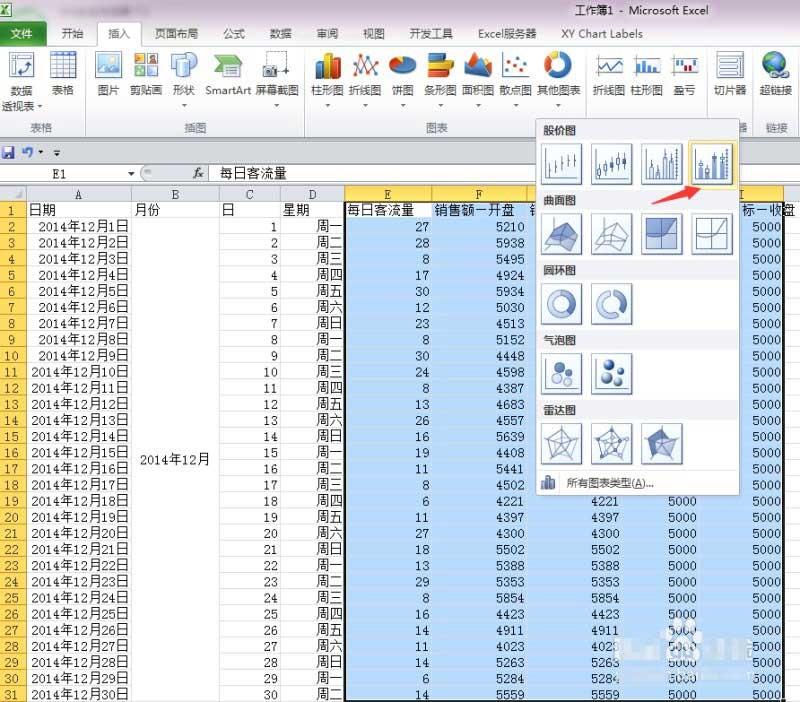Open the screenshot tool (屏幕截图)
Screen dimensions: 800x702
[276, 75]
